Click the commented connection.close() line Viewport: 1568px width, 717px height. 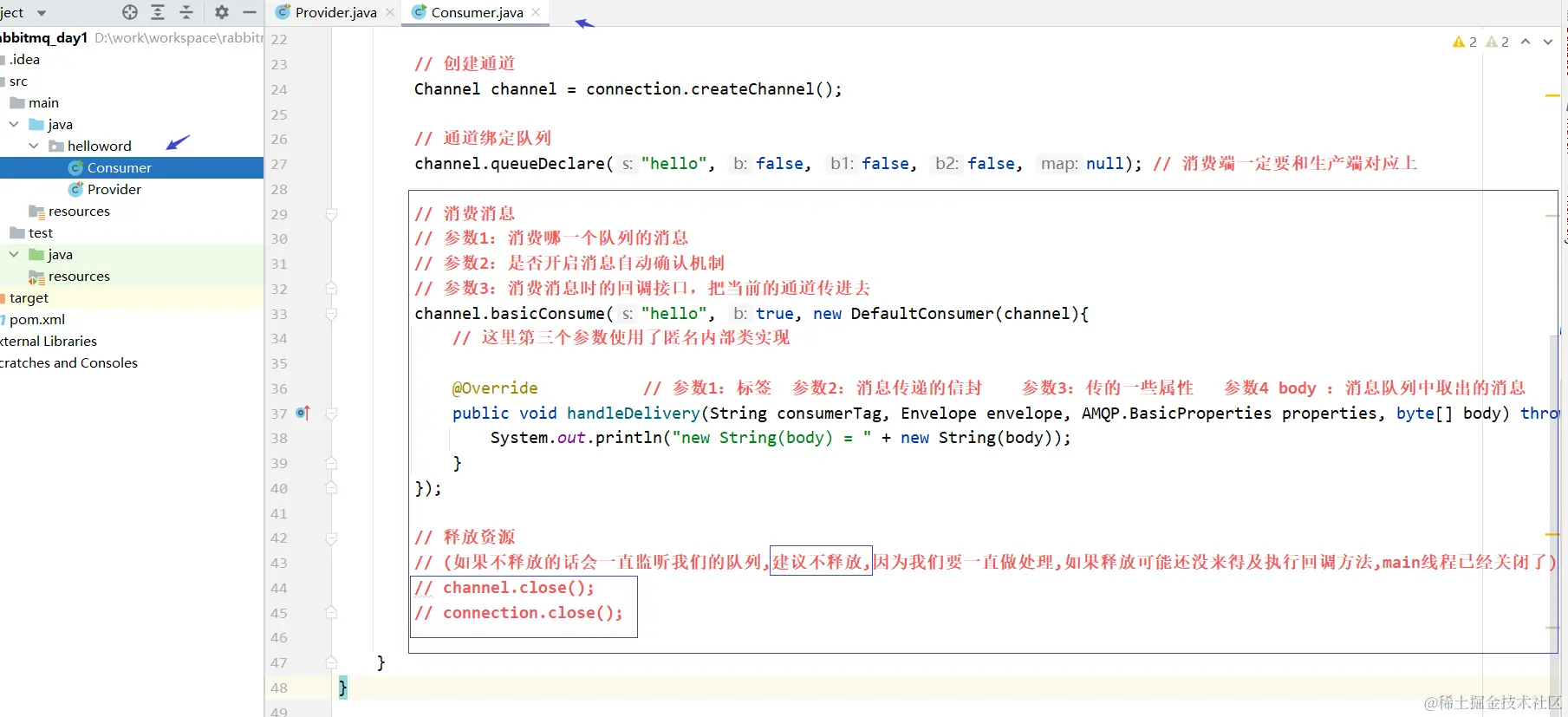pos(518,613)
